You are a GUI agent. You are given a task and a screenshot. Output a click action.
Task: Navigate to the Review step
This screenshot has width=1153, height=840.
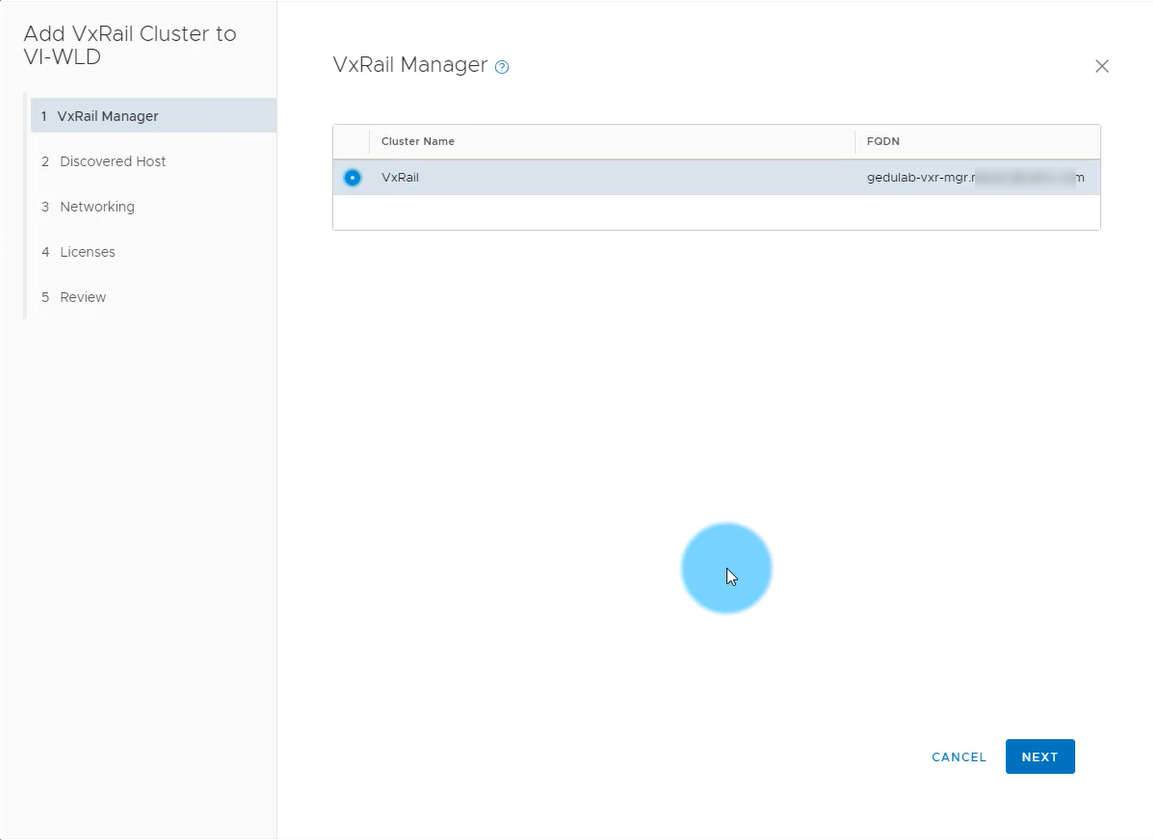83,297
